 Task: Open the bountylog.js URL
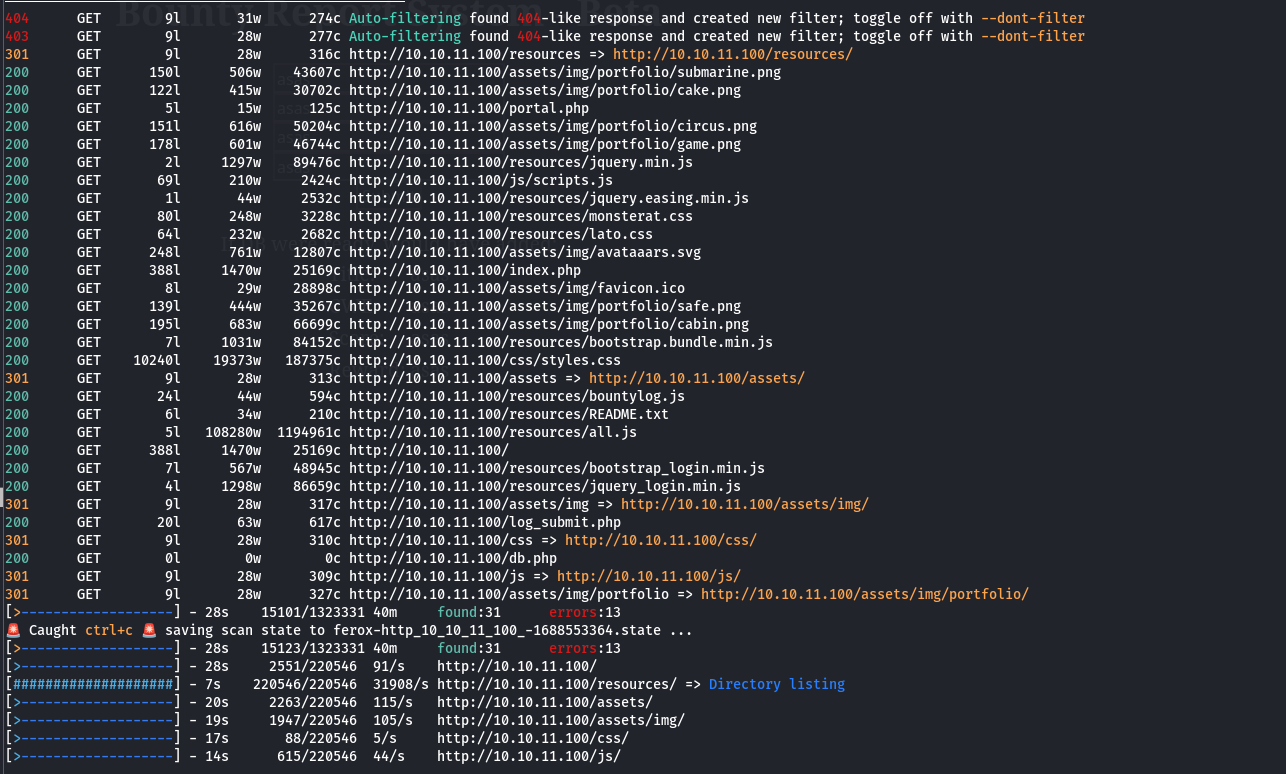517,396
